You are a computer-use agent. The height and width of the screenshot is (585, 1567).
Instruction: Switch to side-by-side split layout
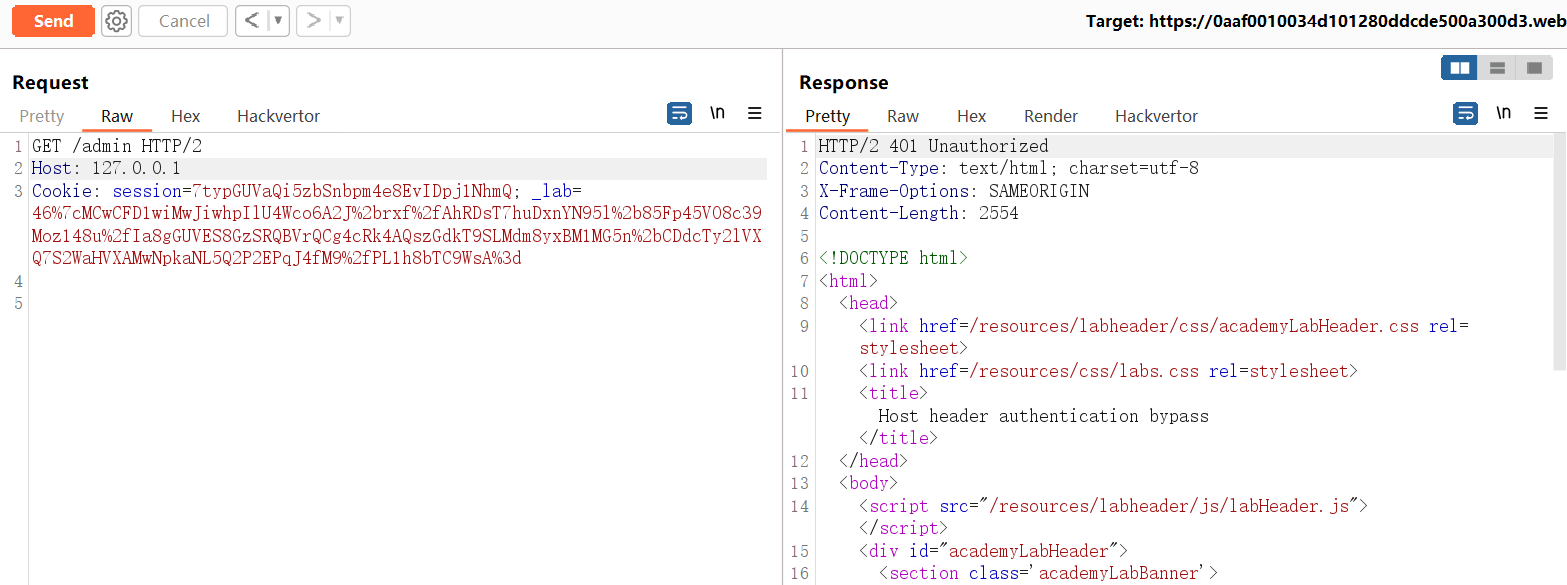(x=1460, y=68)
